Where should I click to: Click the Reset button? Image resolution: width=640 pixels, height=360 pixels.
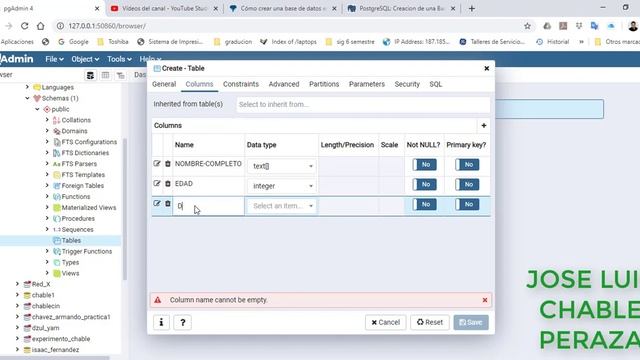pos(429,322)
